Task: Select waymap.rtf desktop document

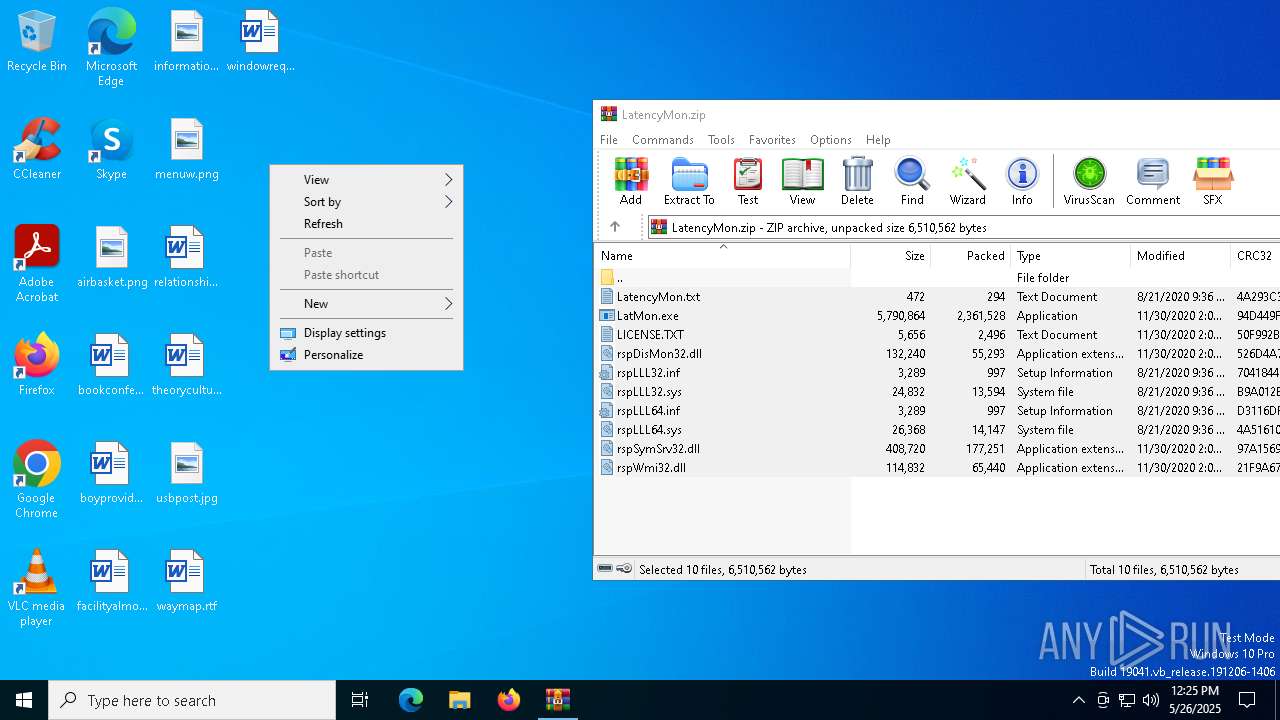Action: click(187, 582)
